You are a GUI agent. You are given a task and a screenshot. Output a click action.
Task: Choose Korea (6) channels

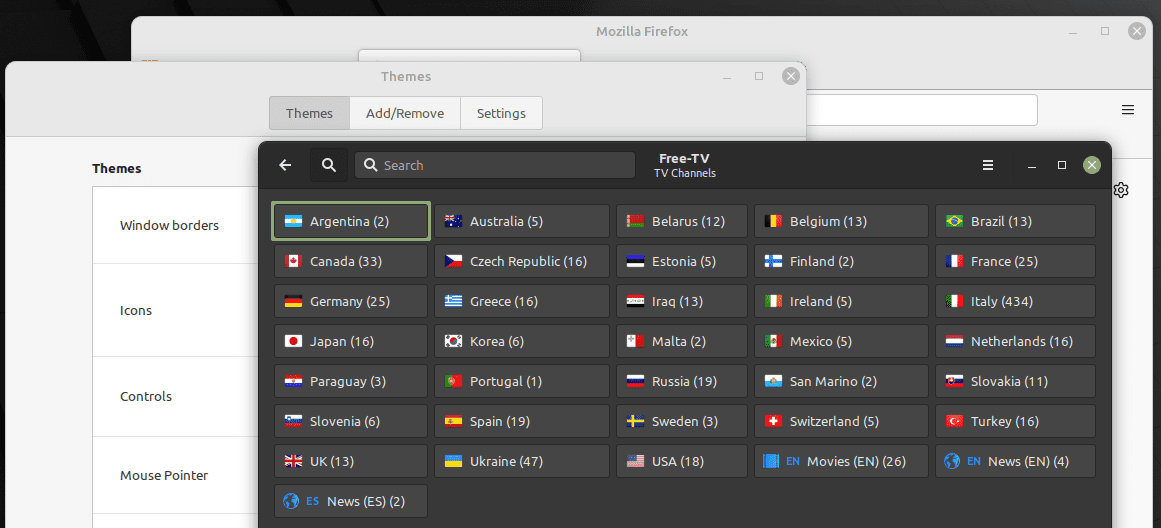[522, 341]
